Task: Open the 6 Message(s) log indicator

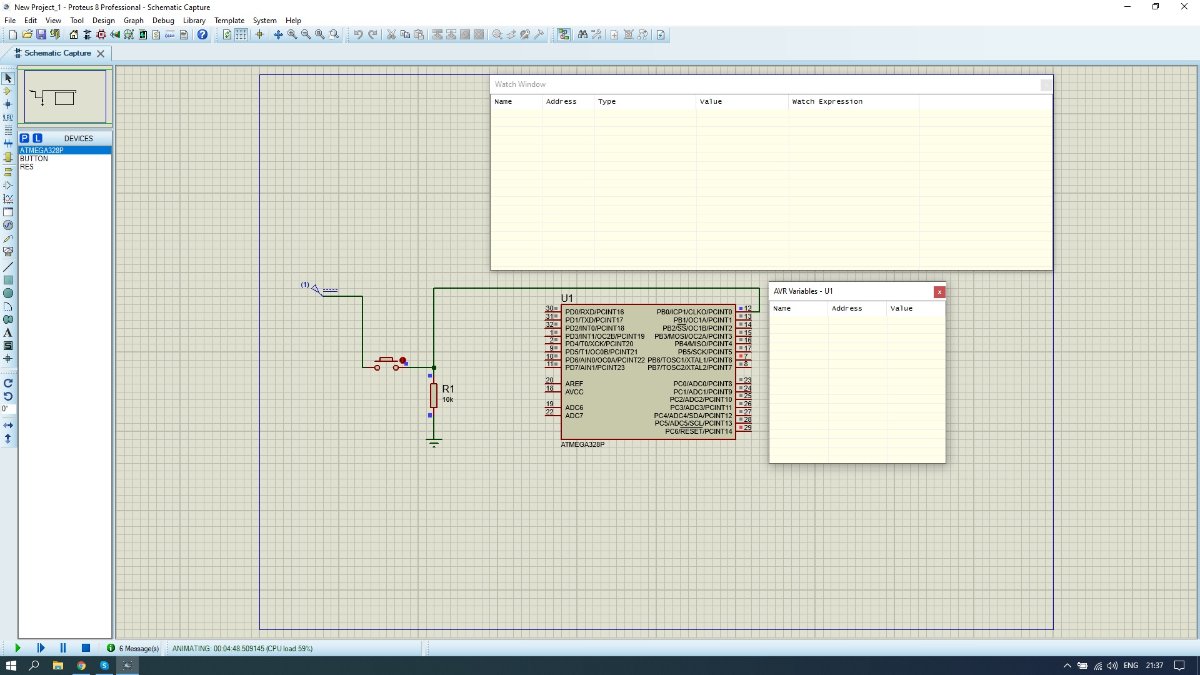Action: (x=133, y=648)
